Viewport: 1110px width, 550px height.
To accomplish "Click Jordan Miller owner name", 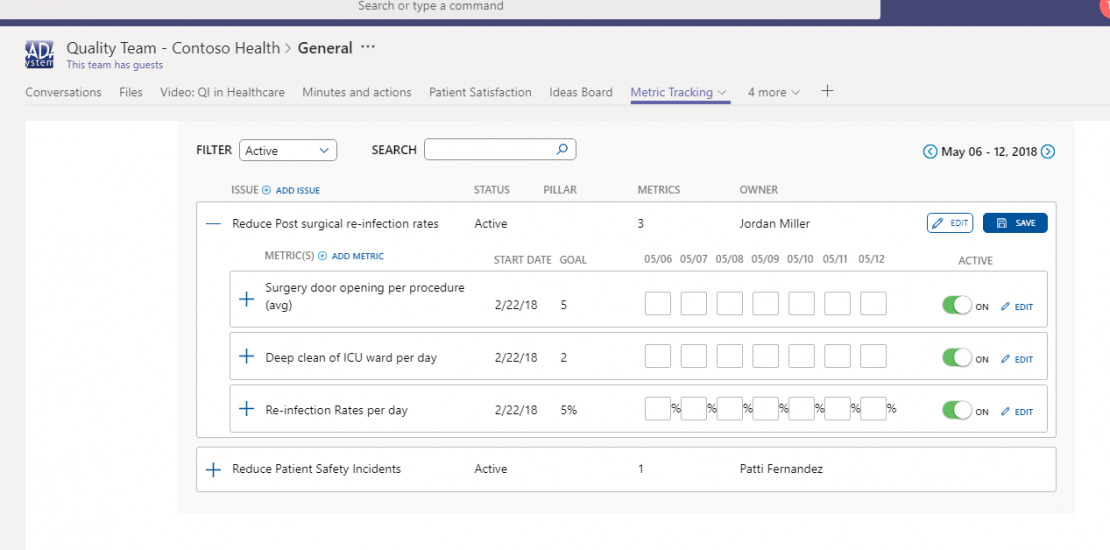I will point(774,224).
